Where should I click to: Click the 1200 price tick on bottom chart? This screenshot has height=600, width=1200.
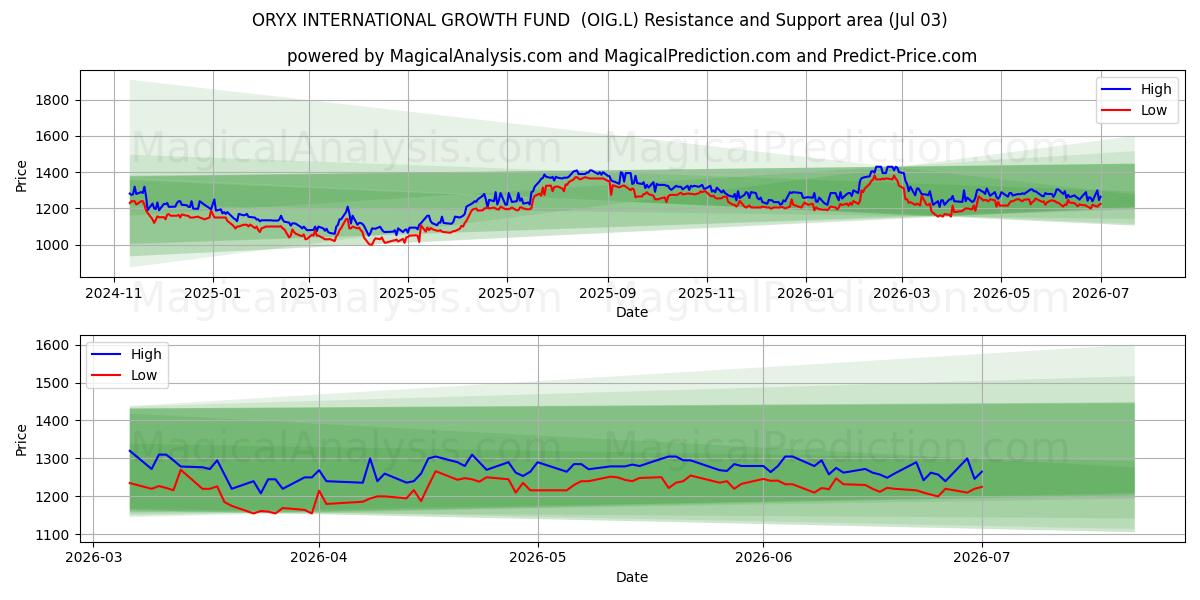click(x=51, y=497)
